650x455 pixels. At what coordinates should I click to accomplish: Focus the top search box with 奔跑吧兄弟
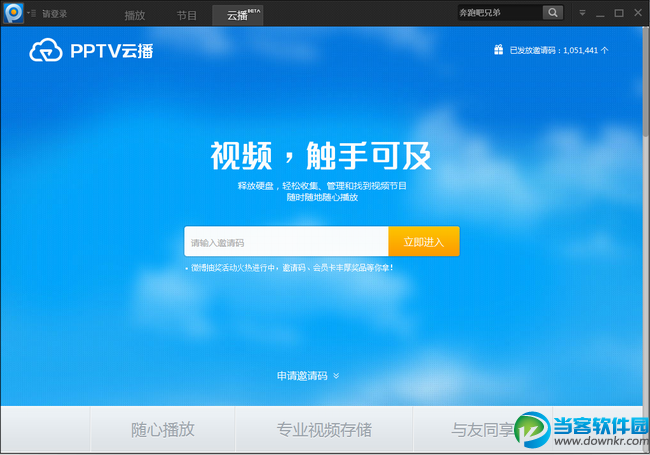[x=500, y=13]
